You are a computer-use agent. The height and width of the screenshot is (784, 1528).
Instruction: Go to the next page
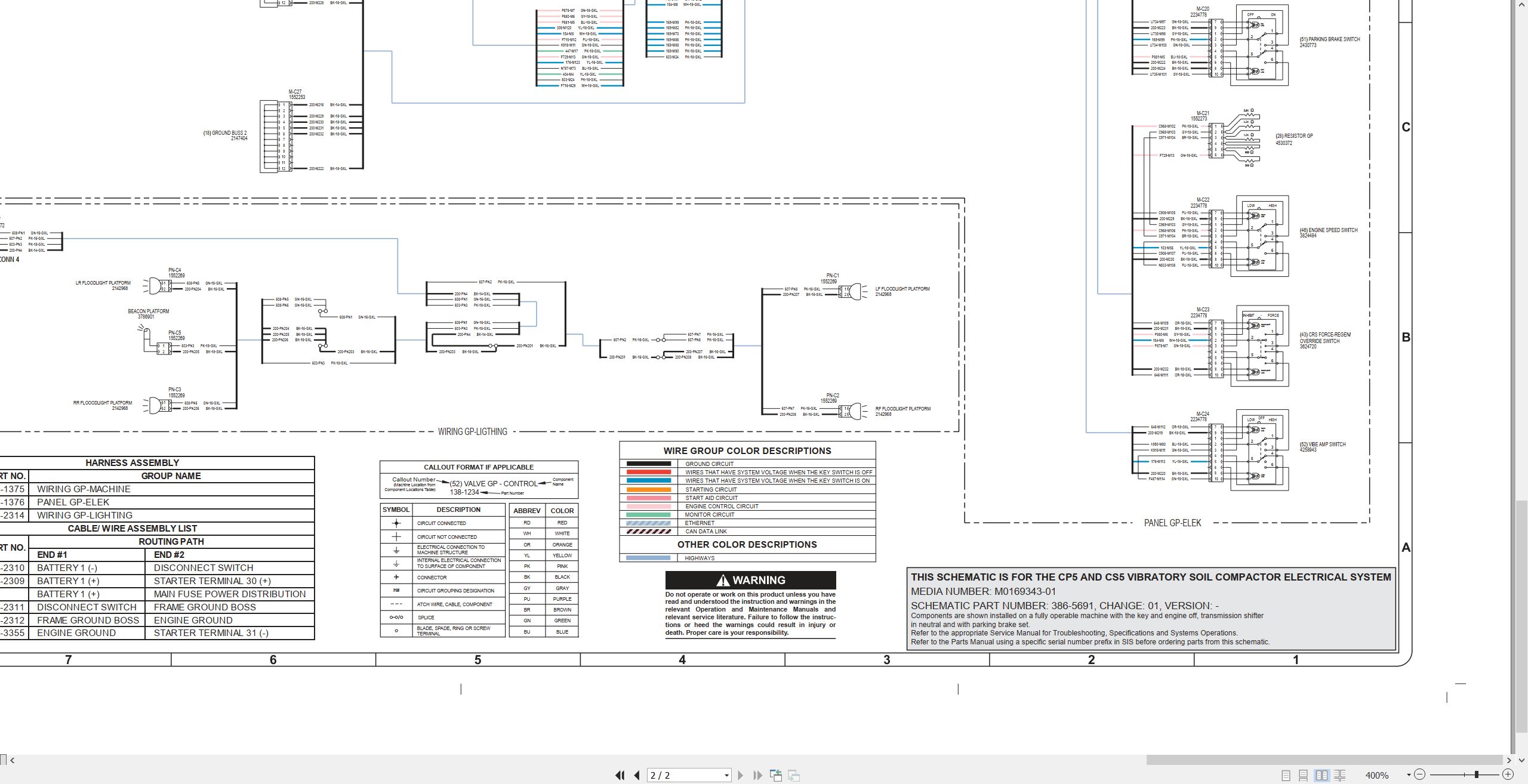[741, 775]
